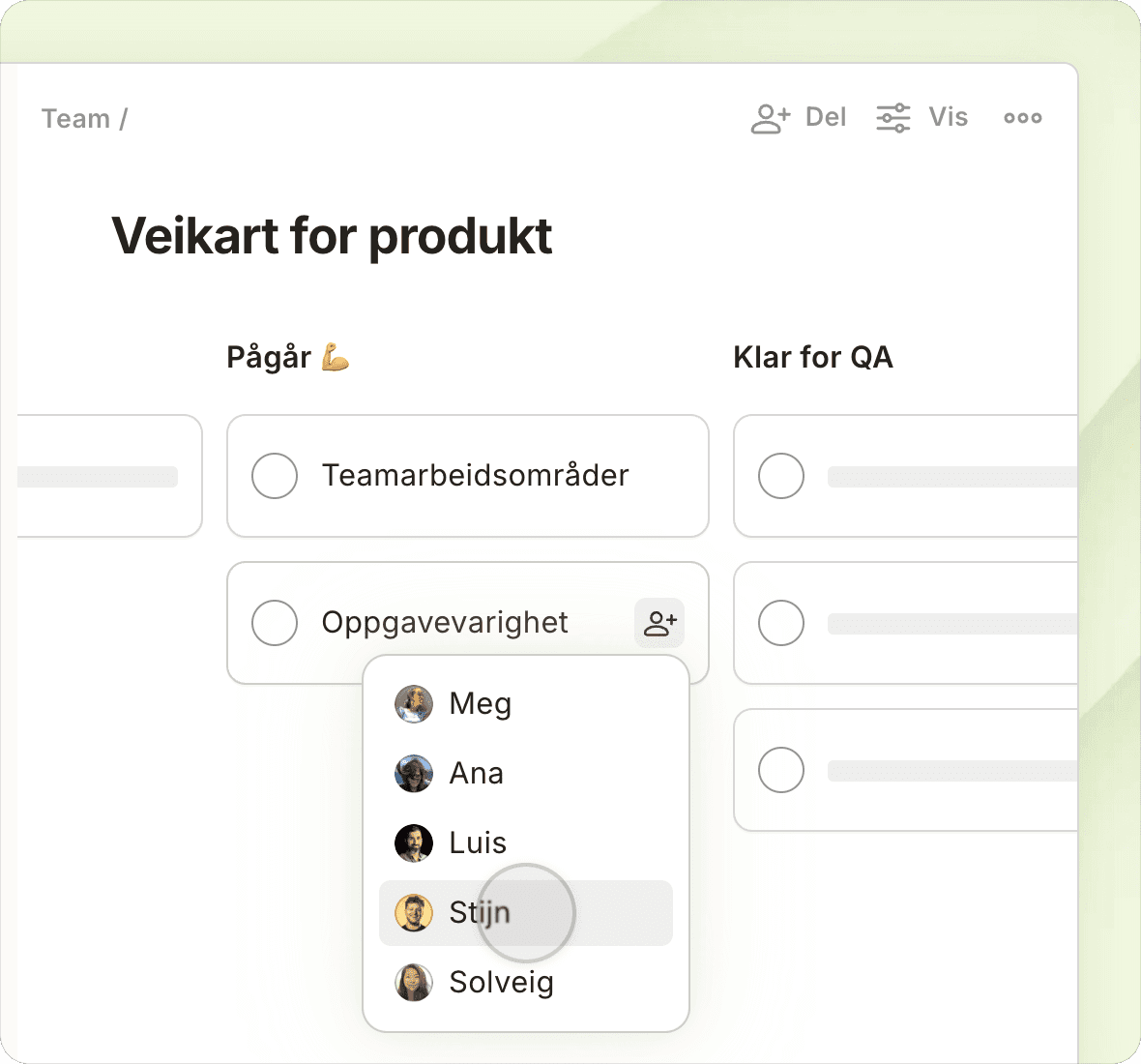
Task: Click the assign person icon on Oppgavevarighet
Action: tap(659, 623)
